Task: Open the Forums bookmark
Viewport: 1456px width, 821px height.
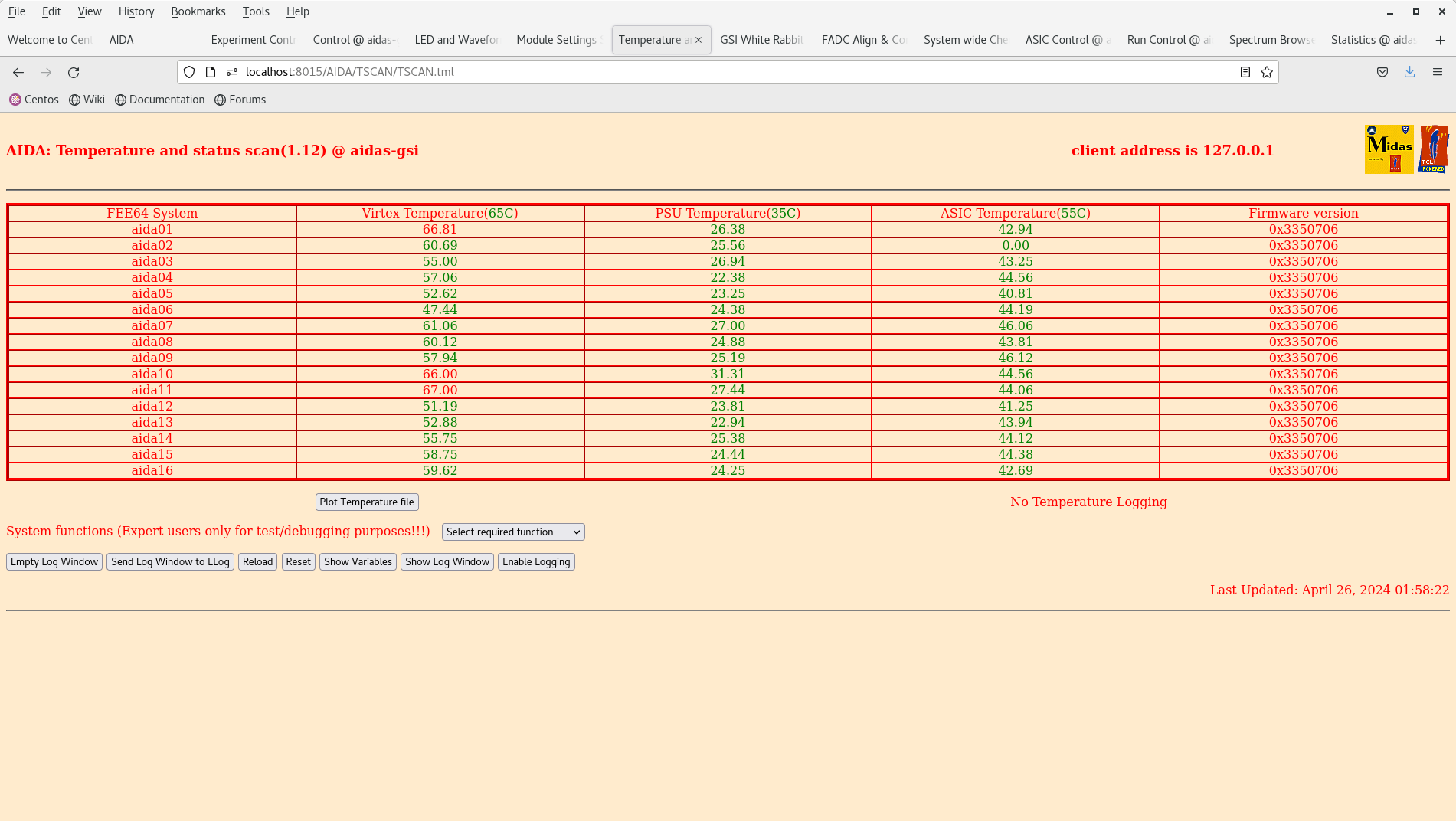Action: click(x=240, y=100)
